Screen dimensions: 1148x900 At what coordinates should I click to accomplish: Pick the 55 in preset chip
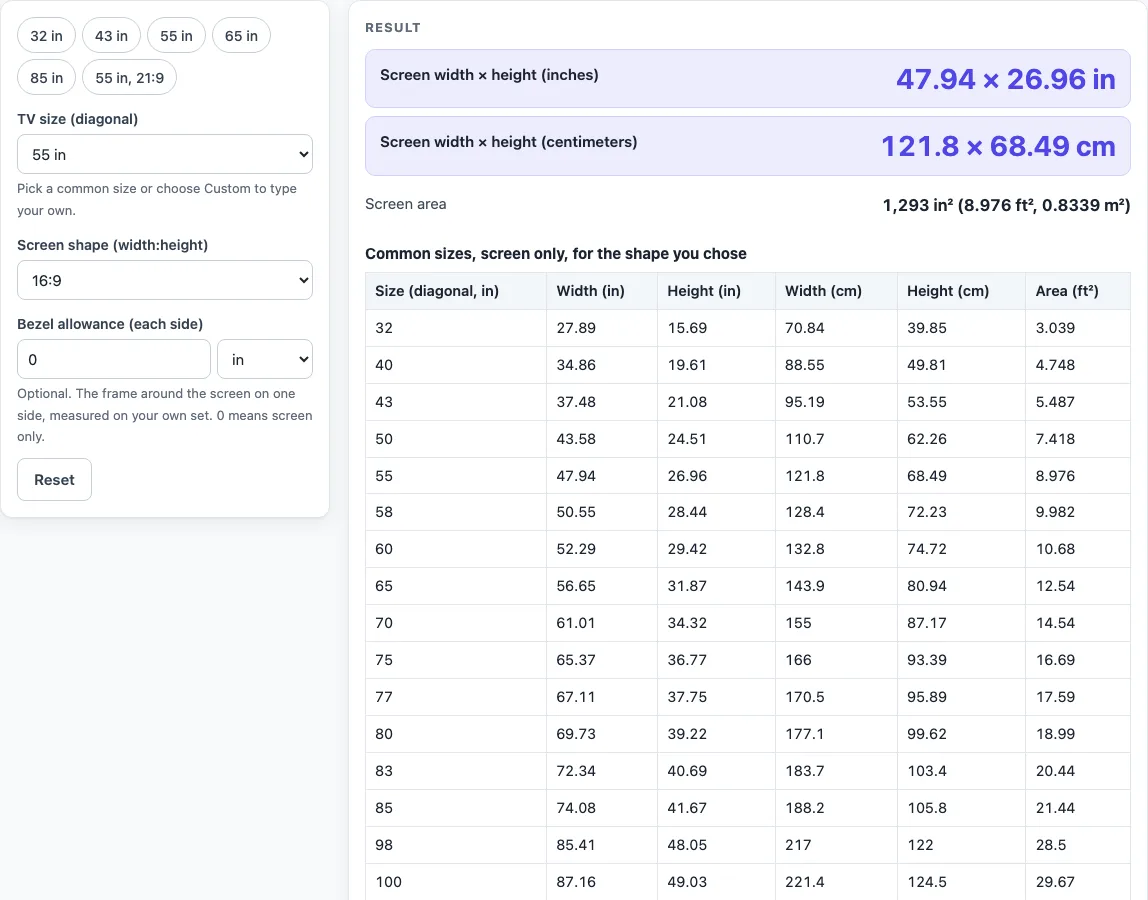tap(176, 36)
